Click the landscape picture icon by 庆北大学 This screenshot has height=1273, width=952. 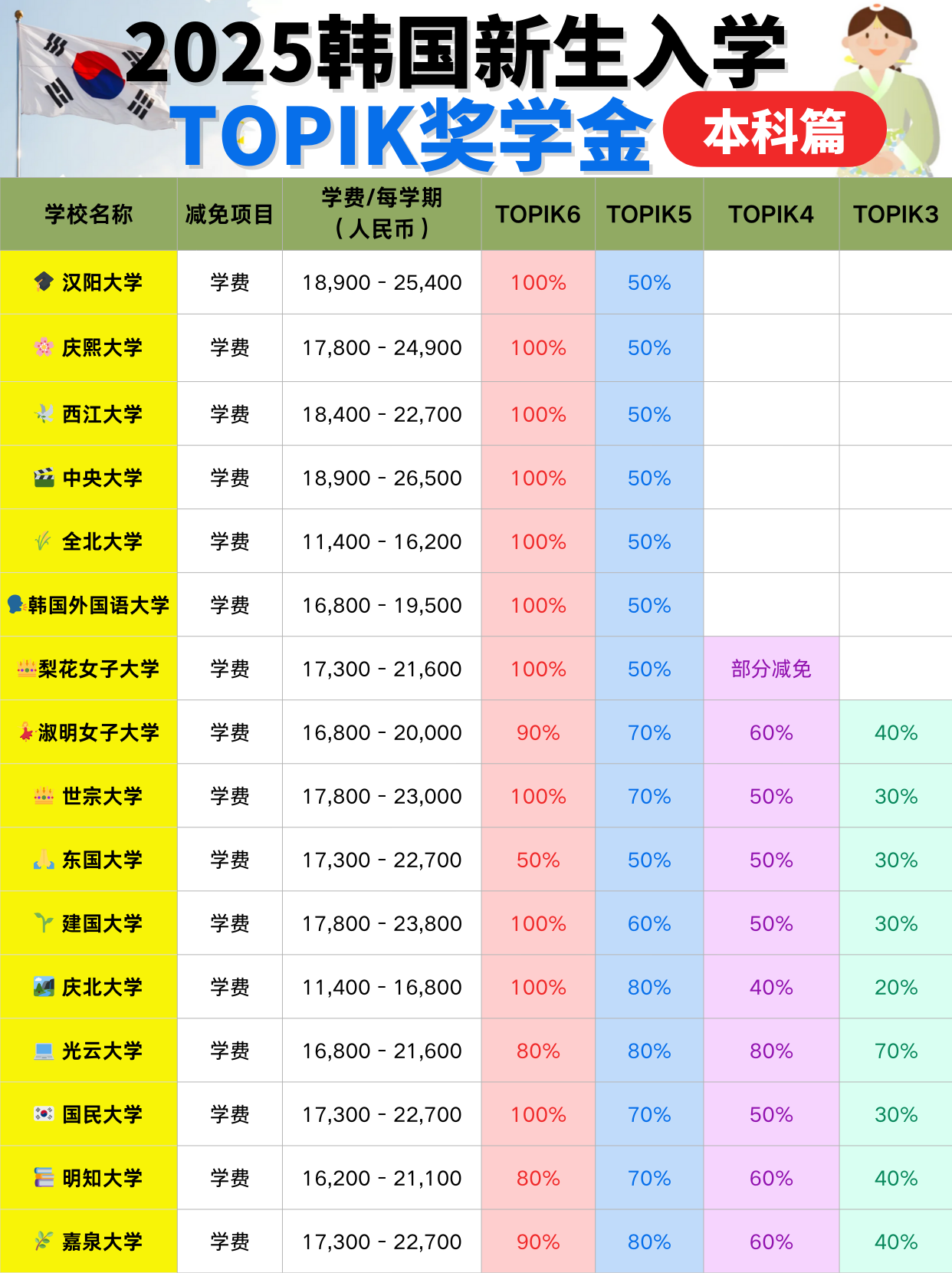[x=44, y=987]
